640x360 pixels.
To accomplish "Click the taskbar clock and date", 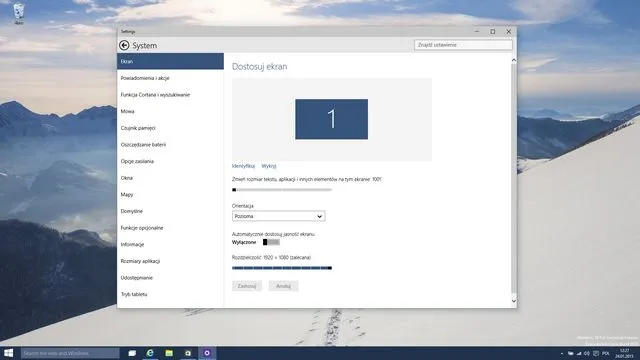I will 624,353.
